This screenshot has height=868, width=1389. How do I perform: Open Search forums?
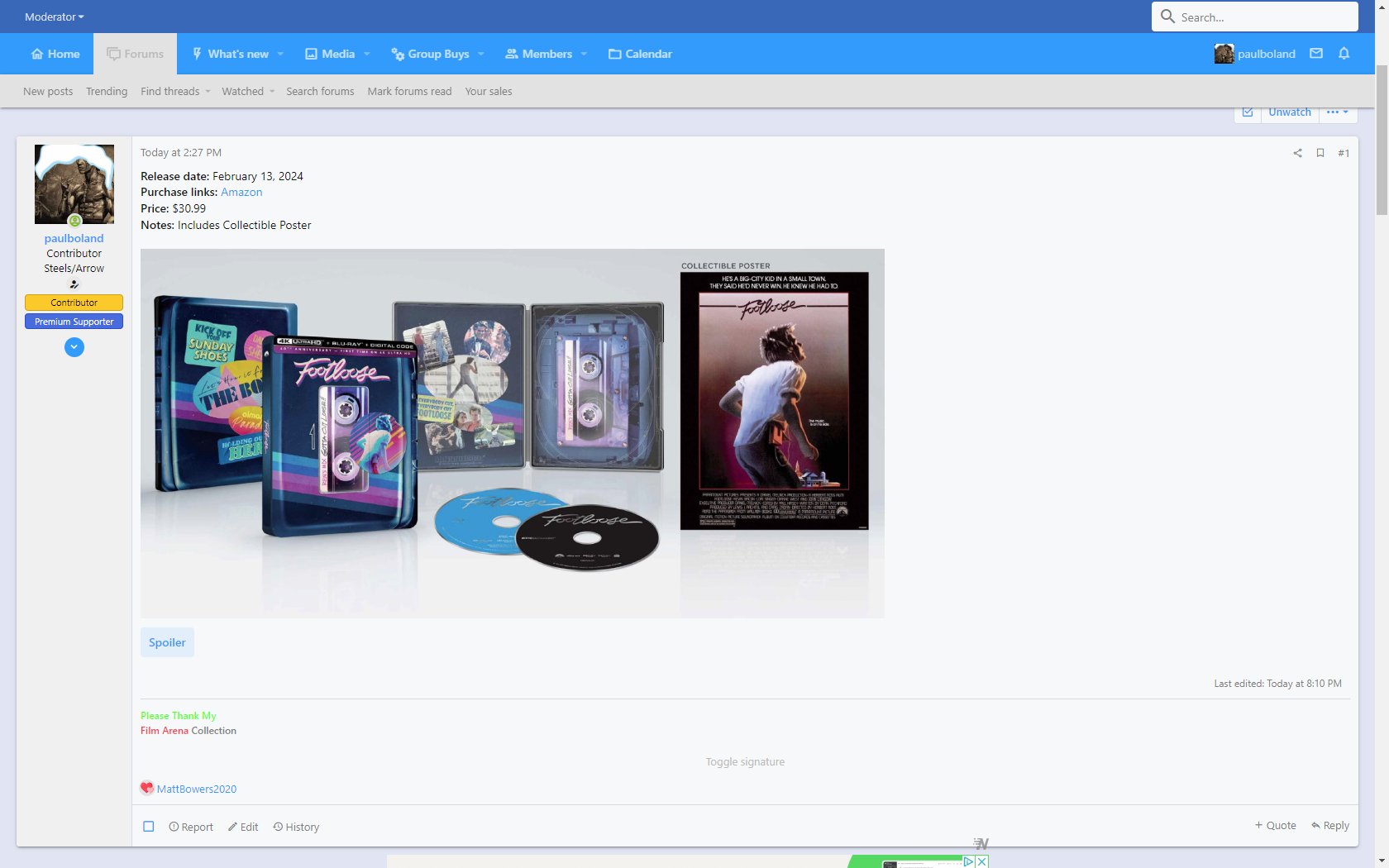coord(320,91)
